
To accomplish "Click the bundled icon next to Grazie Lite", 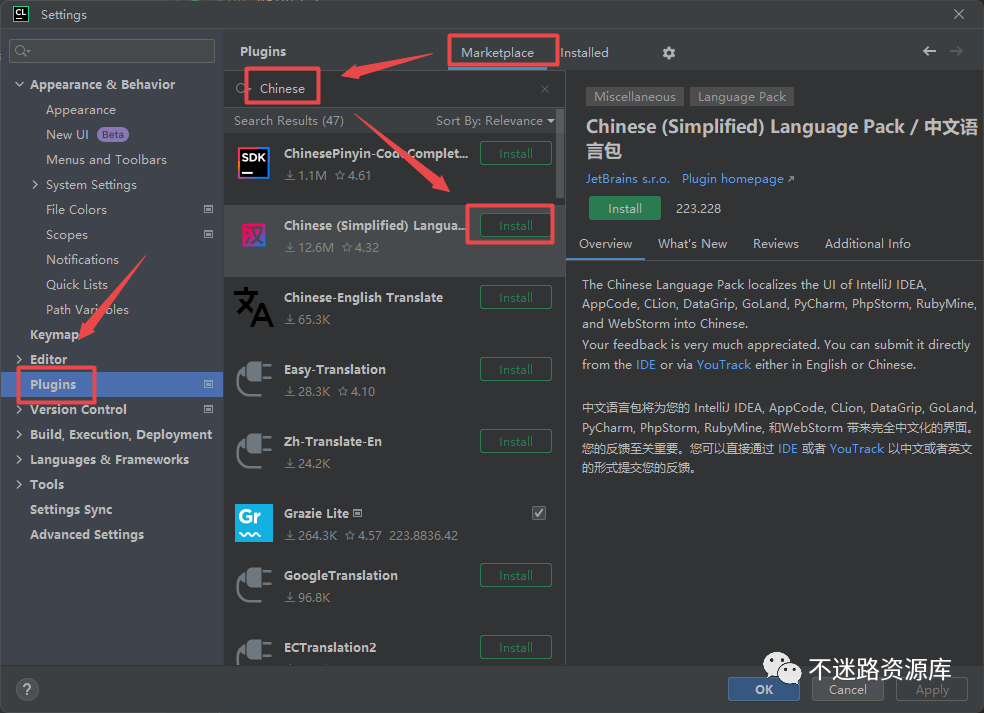I will pyautogui.click(x=358, y=513).
